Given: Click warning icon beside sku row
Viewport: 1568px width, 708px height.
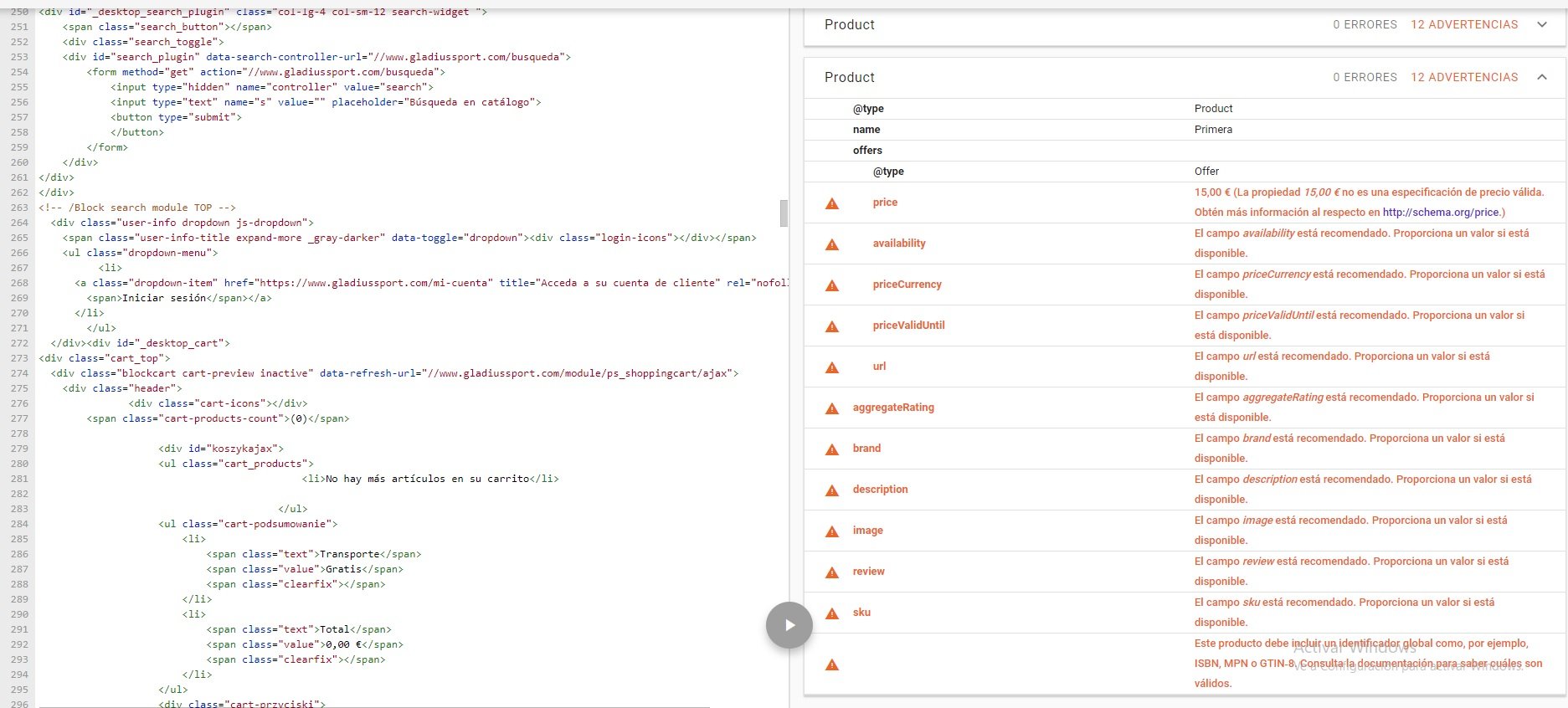Looking at the screenshot, I should click(832, 613).
